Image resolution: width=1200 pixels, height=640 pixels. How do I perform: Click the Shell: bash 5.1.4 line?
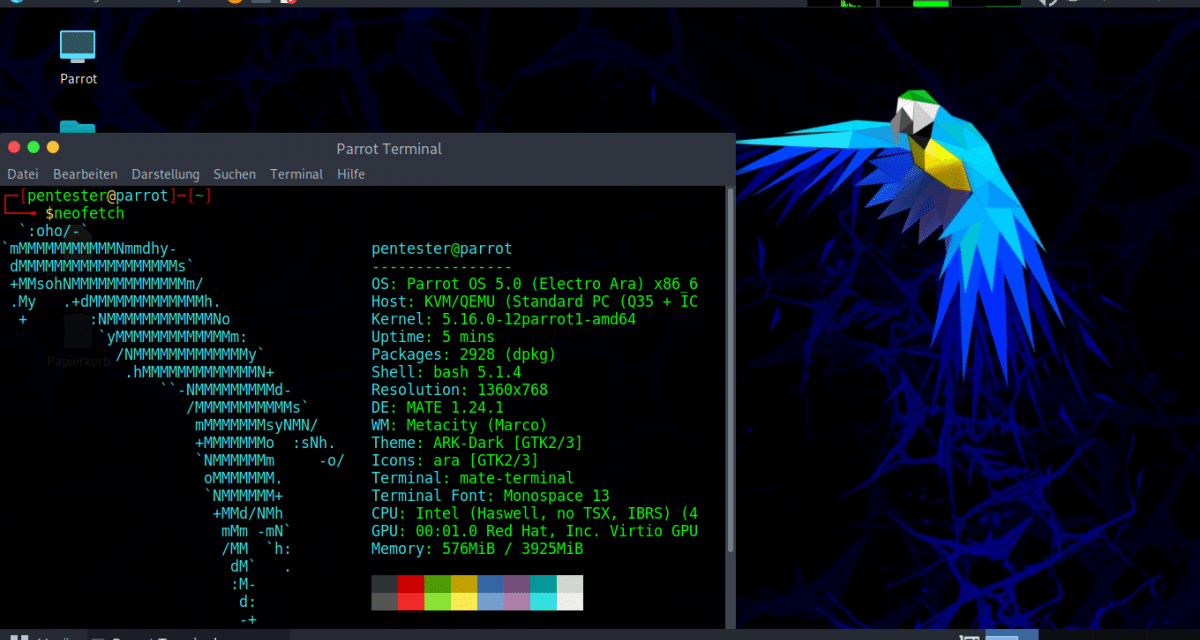click(x=446, y=373)
